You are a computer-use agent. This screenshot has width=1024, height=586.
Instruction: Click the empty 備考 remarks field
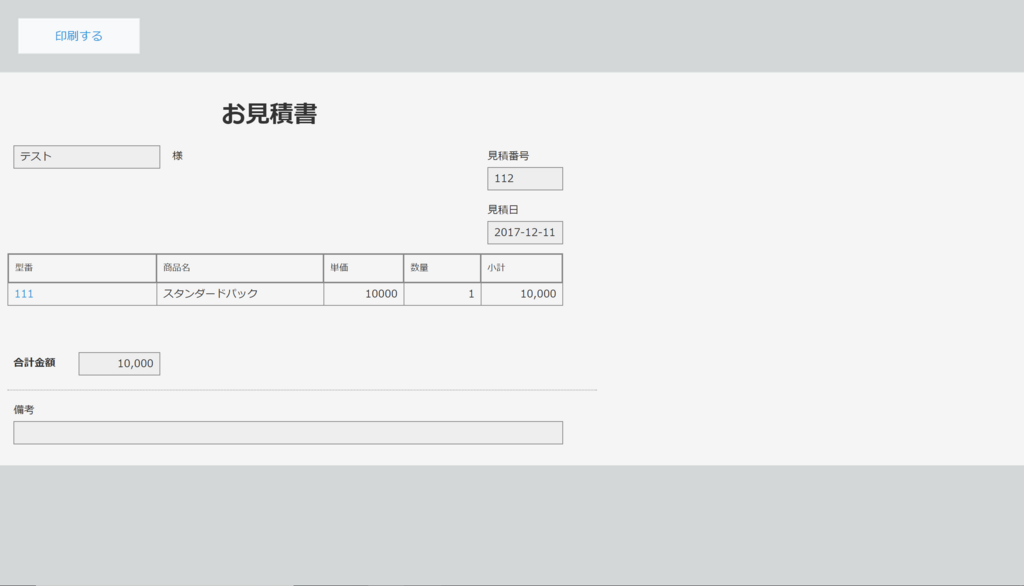coord(288,432)
